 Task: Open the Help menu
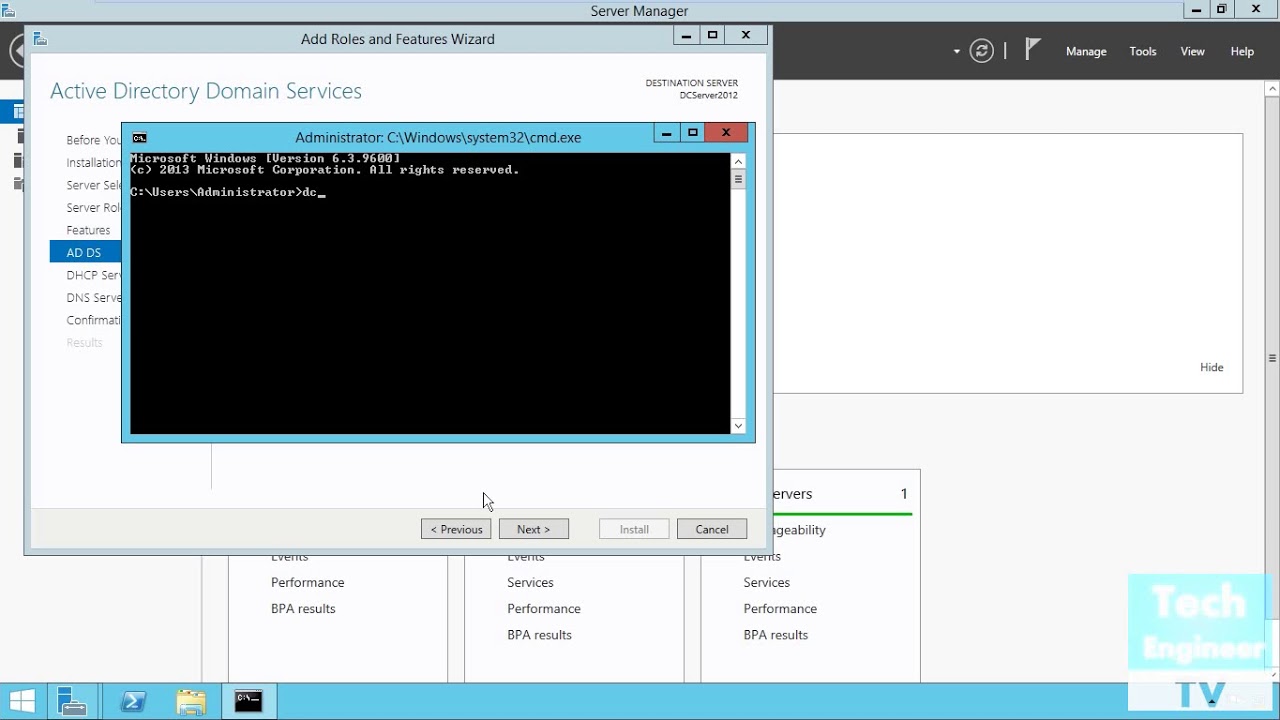coord(1242,52)
